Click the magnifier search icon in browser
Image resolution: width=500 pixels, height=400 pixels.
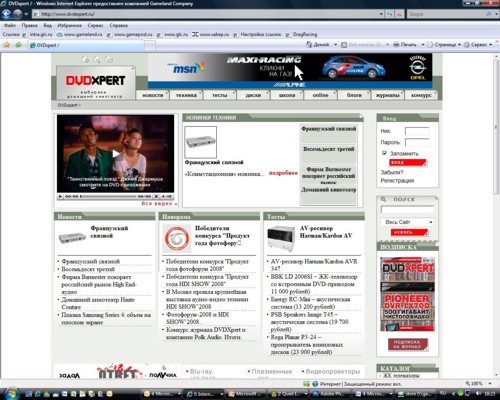pos(489,14)
